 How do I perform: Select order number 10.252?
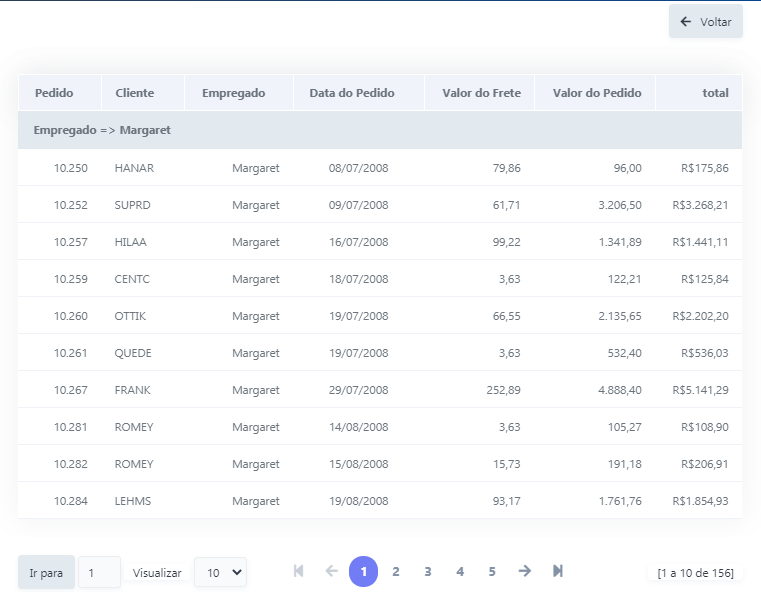(x=70, y=205)
